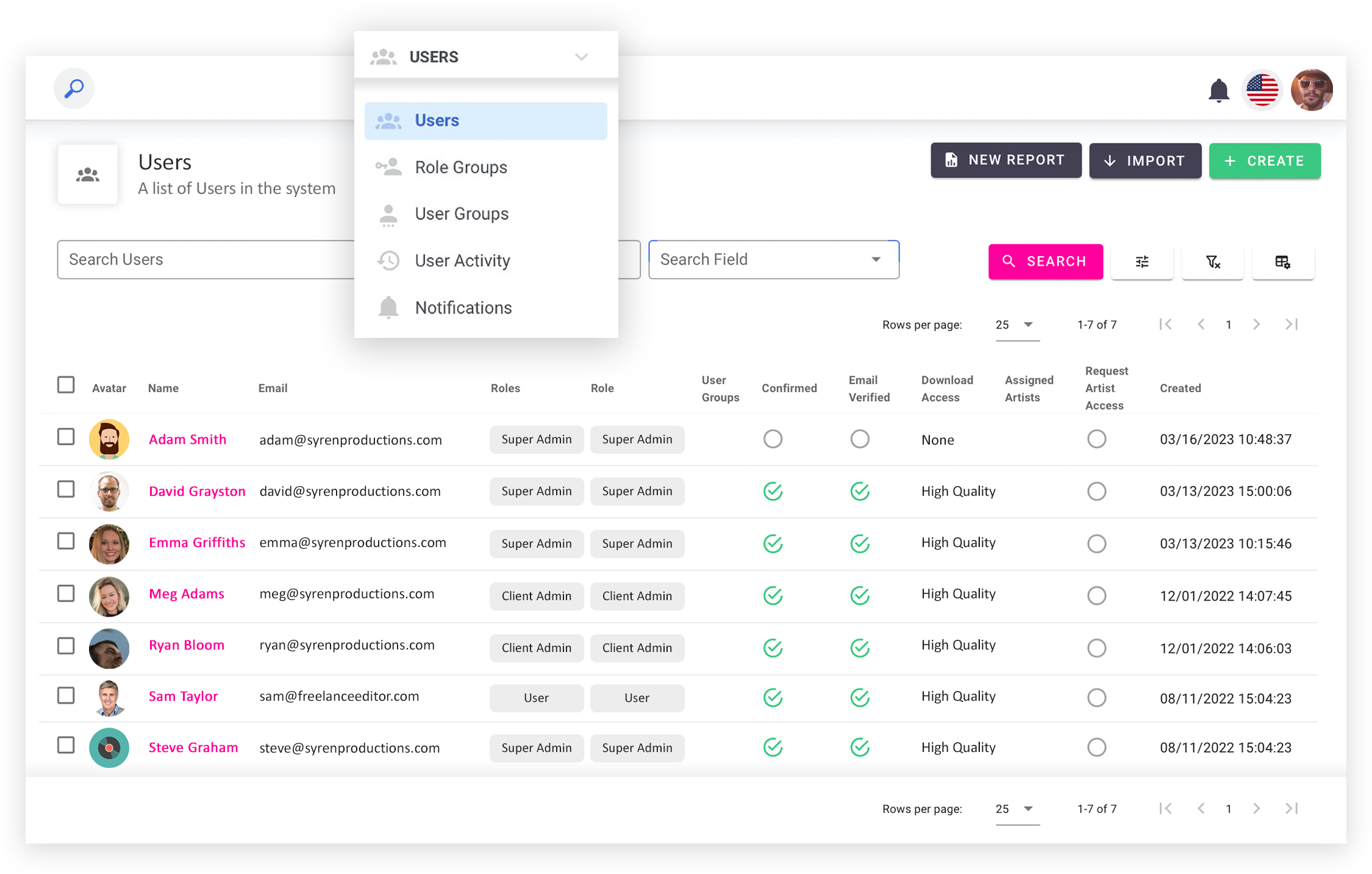Clear filters with the funnel-x icon
1372x874 pixels.
click(1212, 262)
